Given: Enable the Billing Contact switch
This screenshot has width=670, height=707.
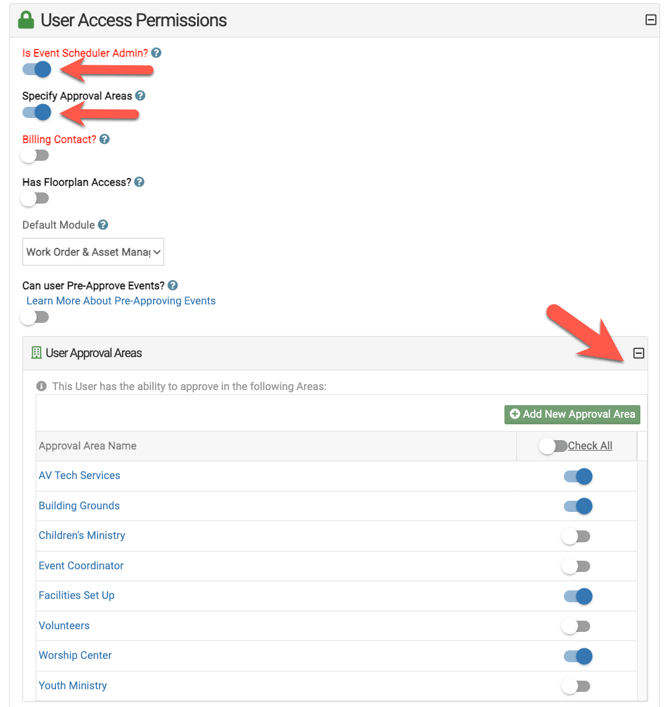Looking at the screenshot, I should pyautogui.click(x=35, y=156).
